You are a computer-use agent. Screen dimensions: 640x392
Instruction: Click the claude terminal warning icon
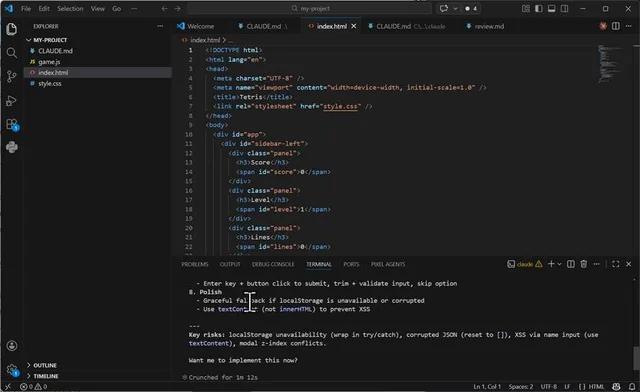[x=539, y=264]
